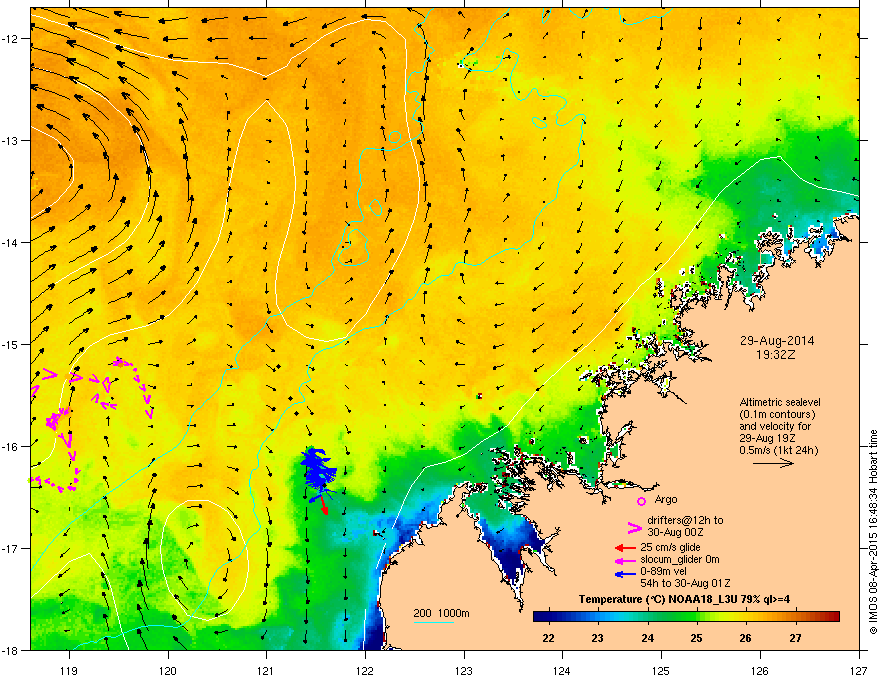Click the cyan 200 1000m depth contour sample line
Viewport: 880px width, 680px height.
tap(433, 622)
